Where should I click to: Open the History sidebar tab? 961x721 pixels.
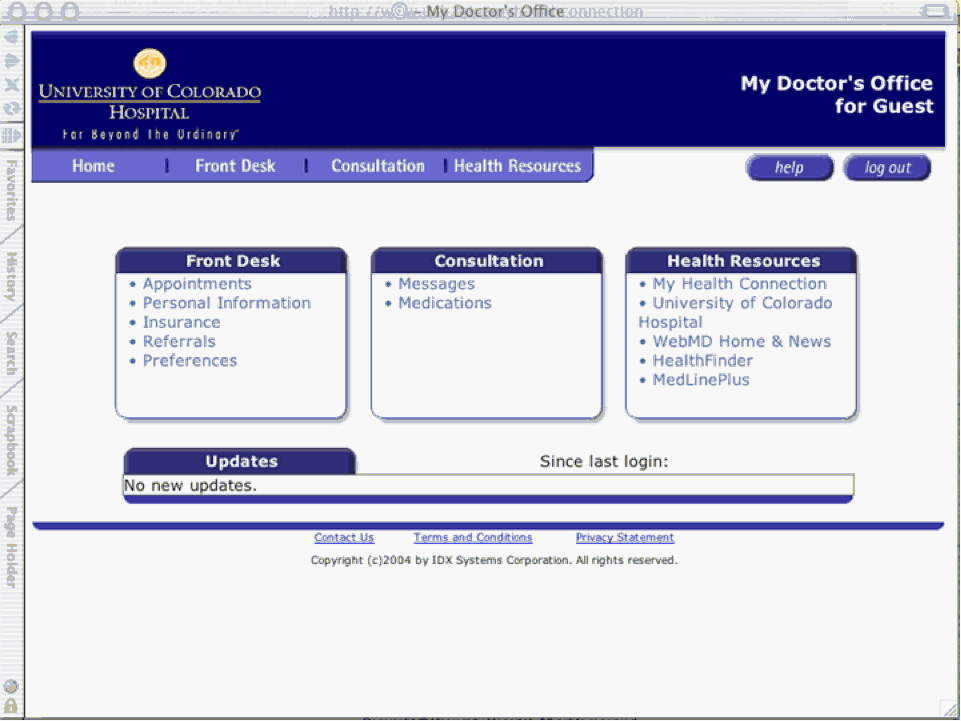click(12, 277)
